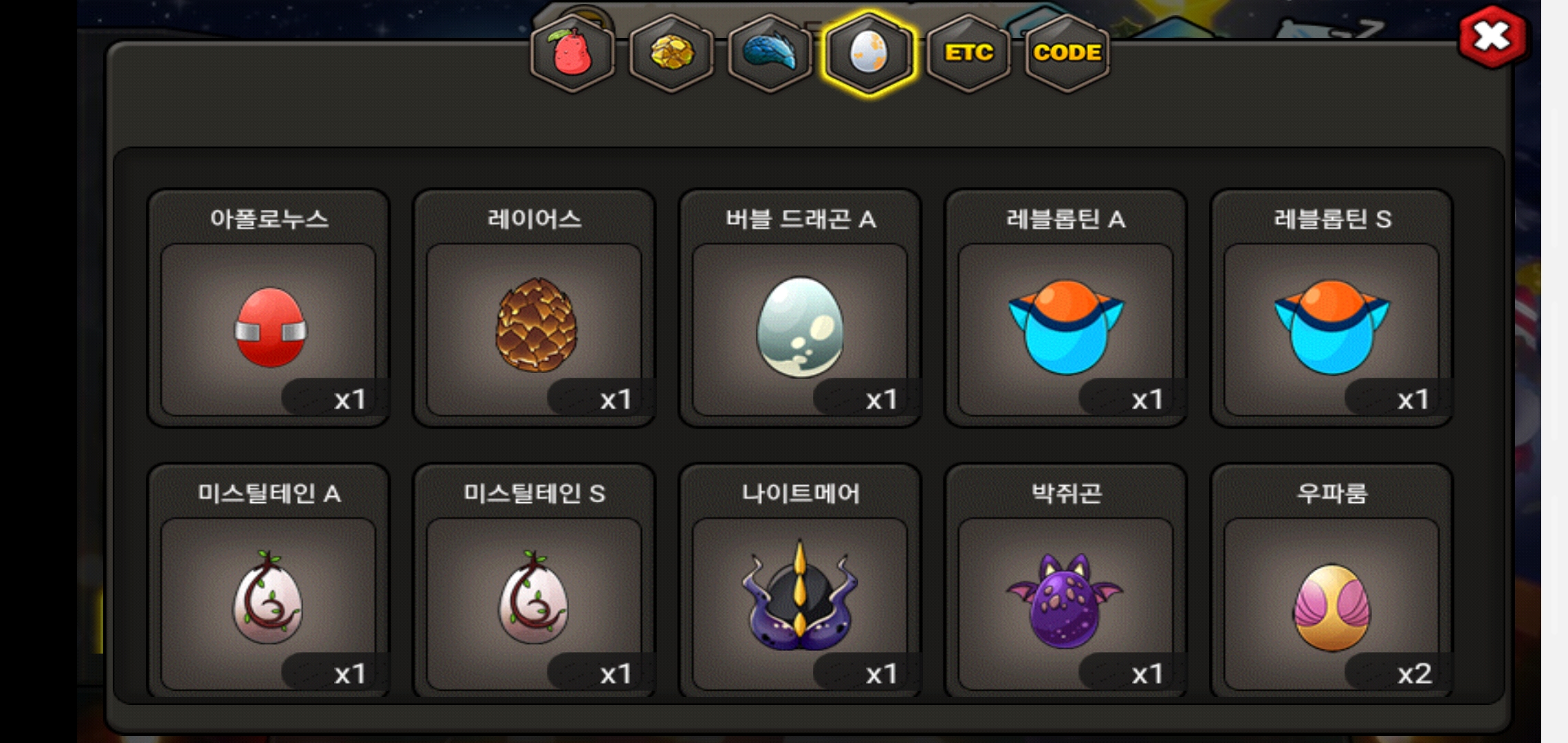1568x743 pixels.
Task: Tap the 나이트메어 name label
Action: [801, 493]
